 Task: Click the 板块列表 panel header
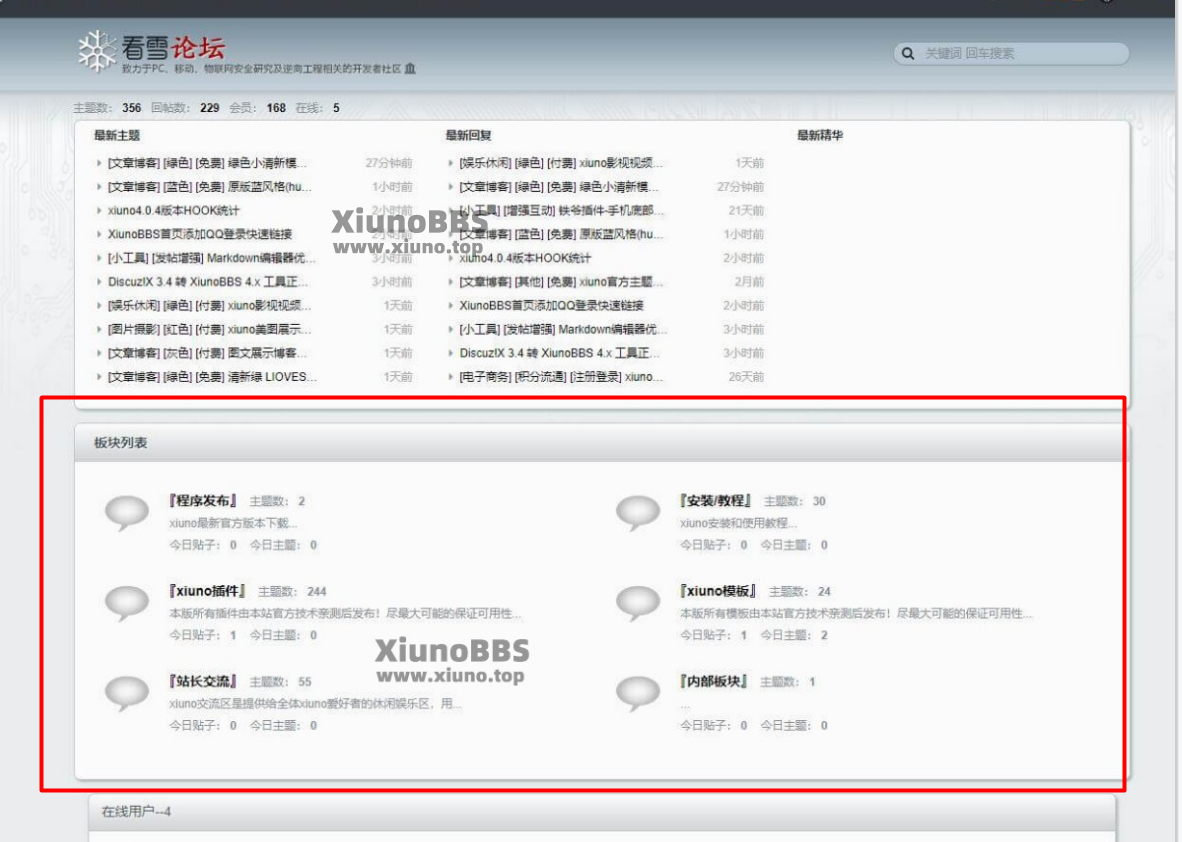[x=602, y=442]
